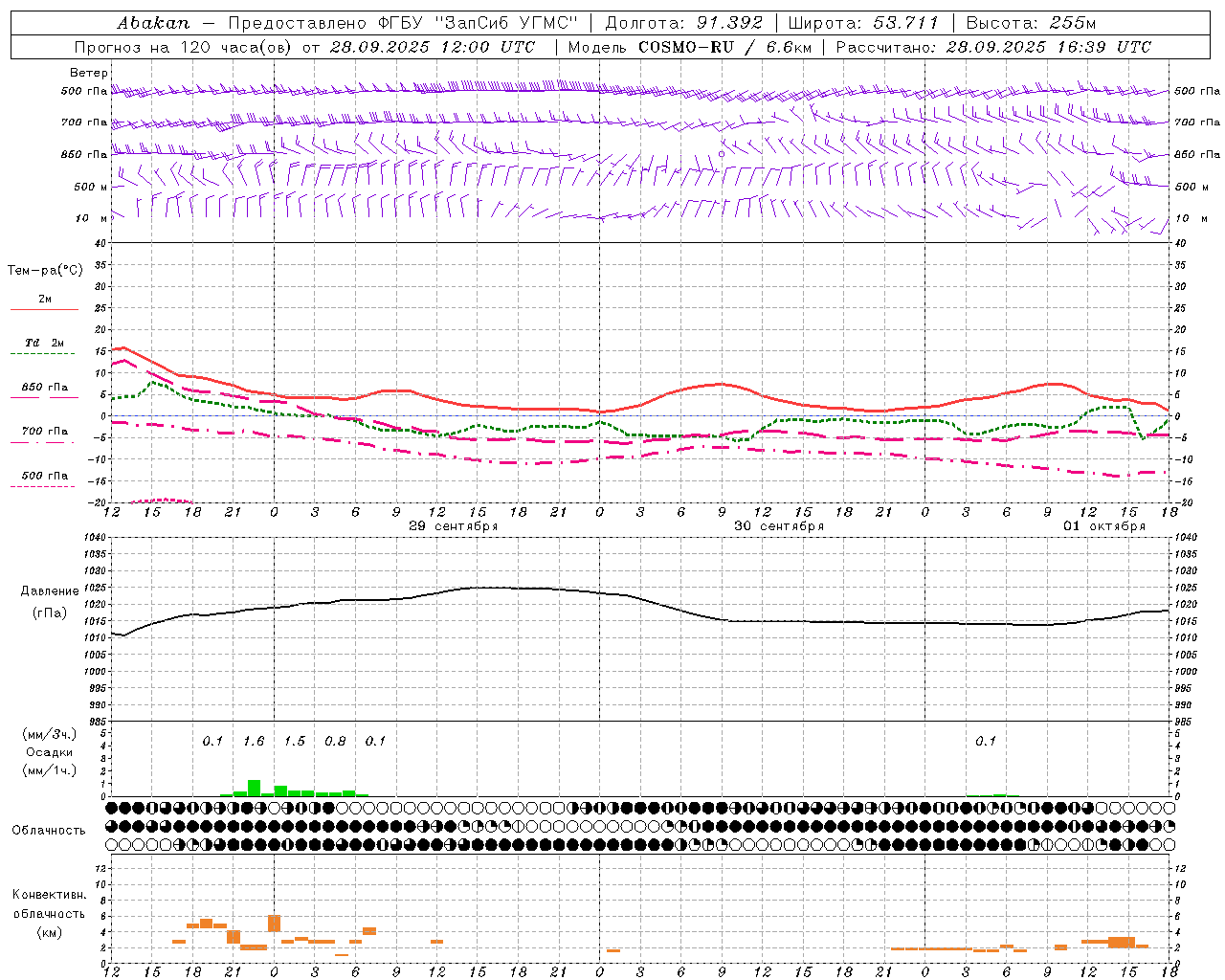The image size is (1225, 980).
Task: Click the tallest orange convective cloud bar
Action: [275, 924]
